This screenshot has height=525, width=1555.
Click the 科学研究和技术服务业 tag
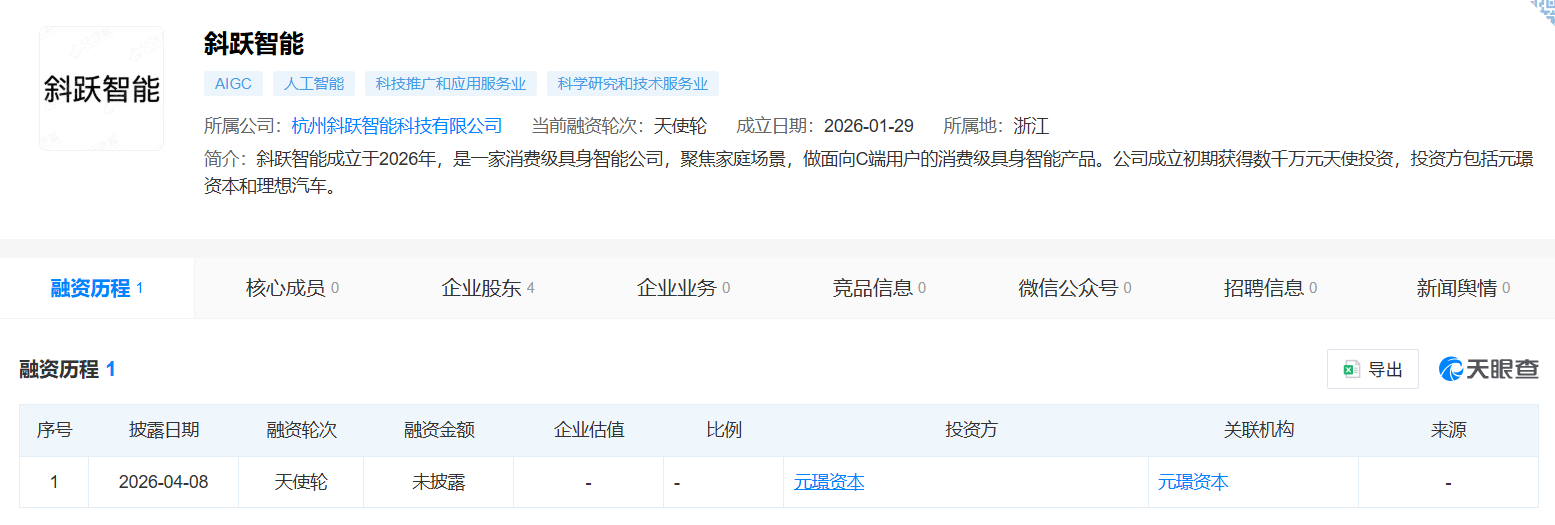click(x=632, y=84)
